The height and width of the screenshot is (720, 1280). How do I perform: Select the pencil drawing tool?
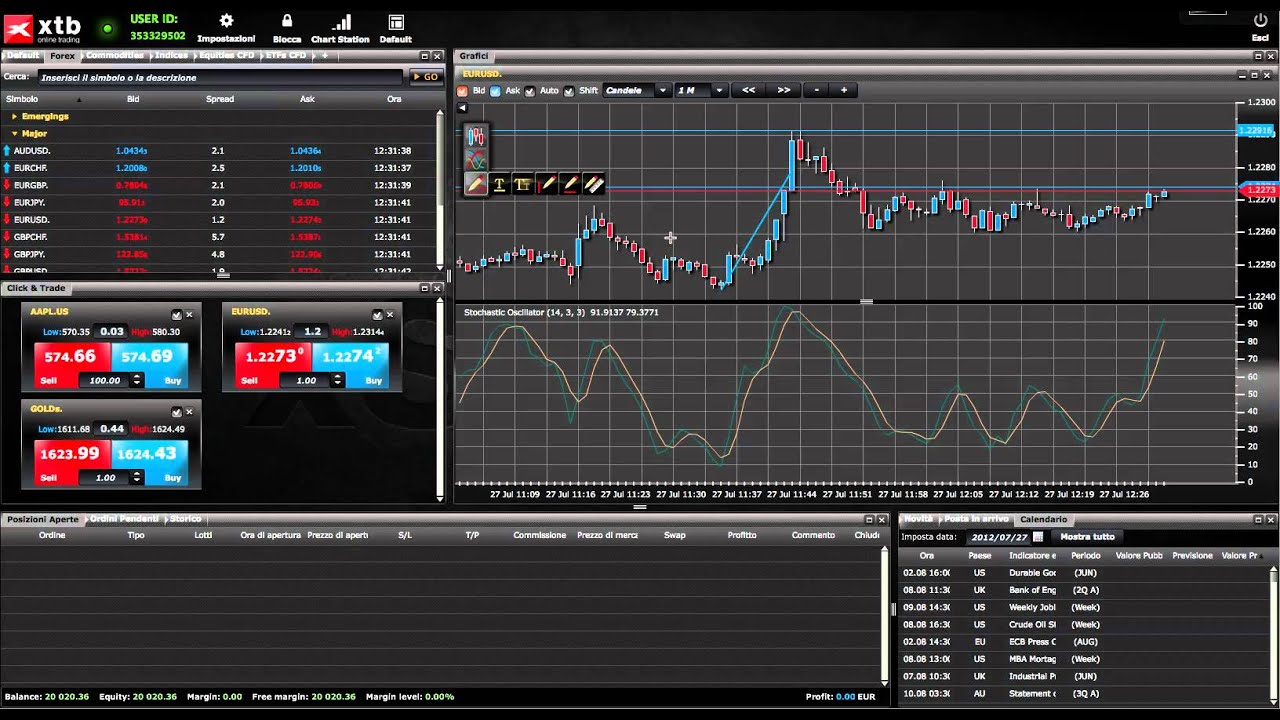476,184
